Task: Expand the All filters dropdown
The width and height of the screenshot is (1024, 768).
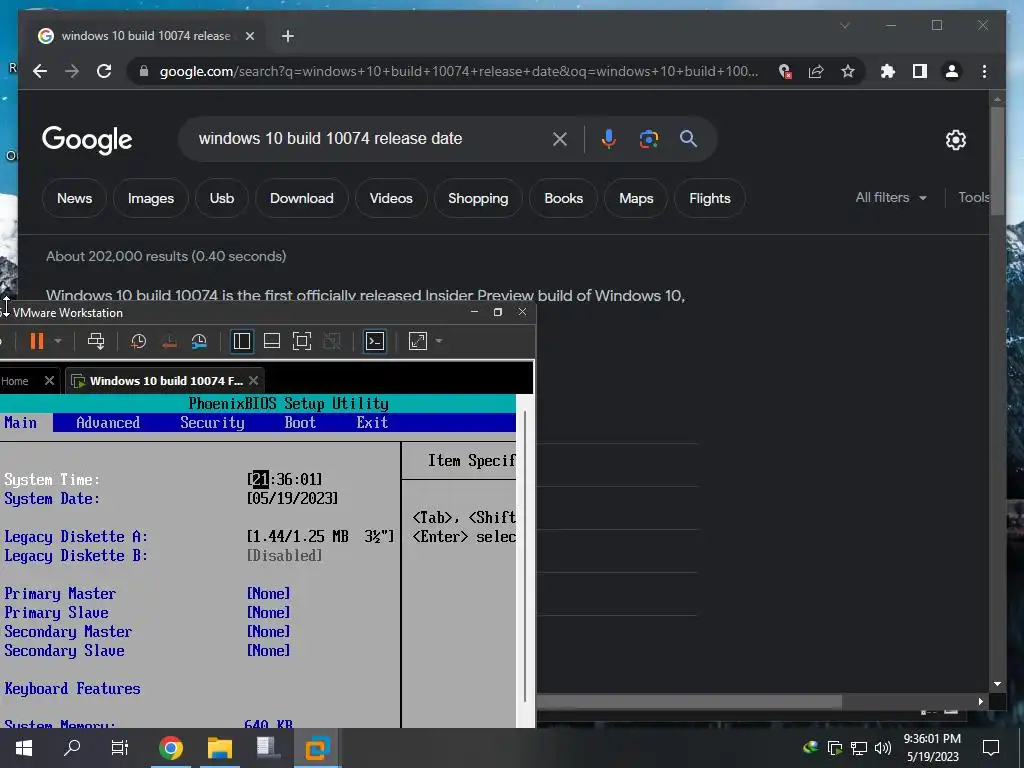Action: [891, 197]
